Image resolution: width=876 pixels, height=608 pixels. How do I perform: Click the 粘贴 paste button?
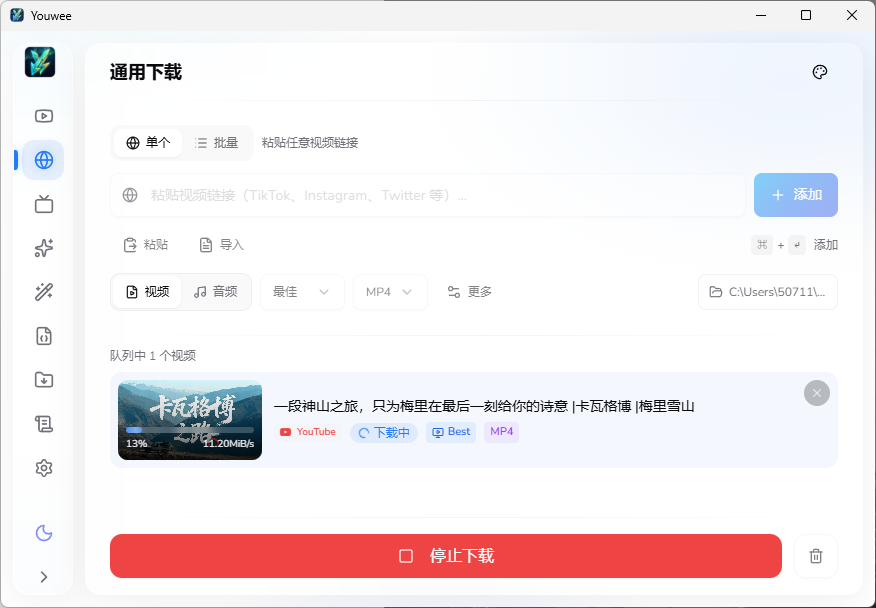coord(145,245)
